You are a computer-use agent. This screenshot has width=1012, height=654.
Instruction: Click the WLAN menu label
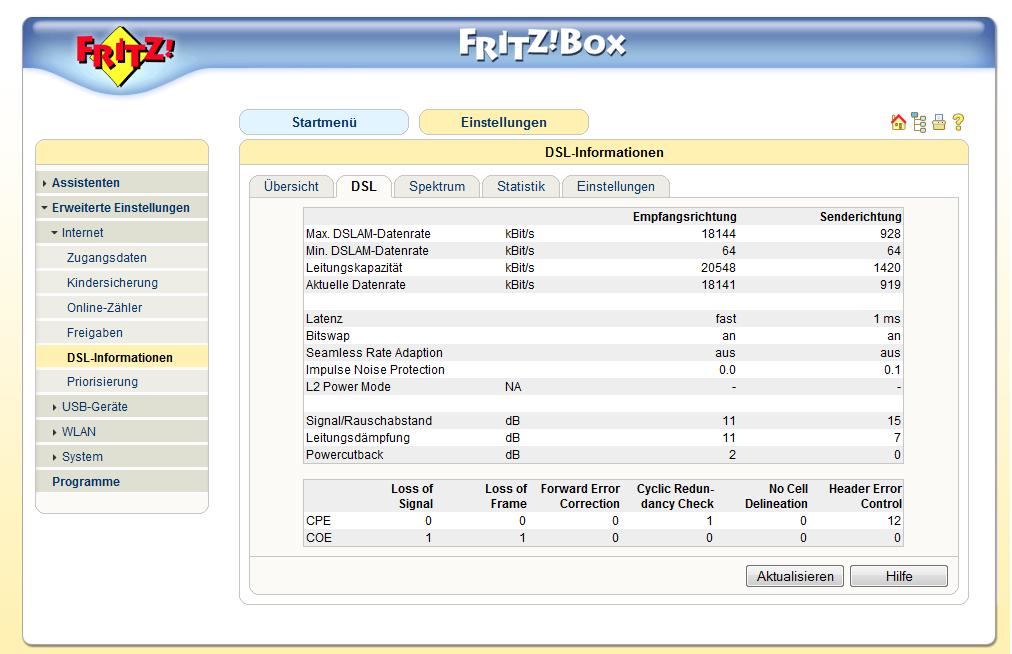(79, 431)
